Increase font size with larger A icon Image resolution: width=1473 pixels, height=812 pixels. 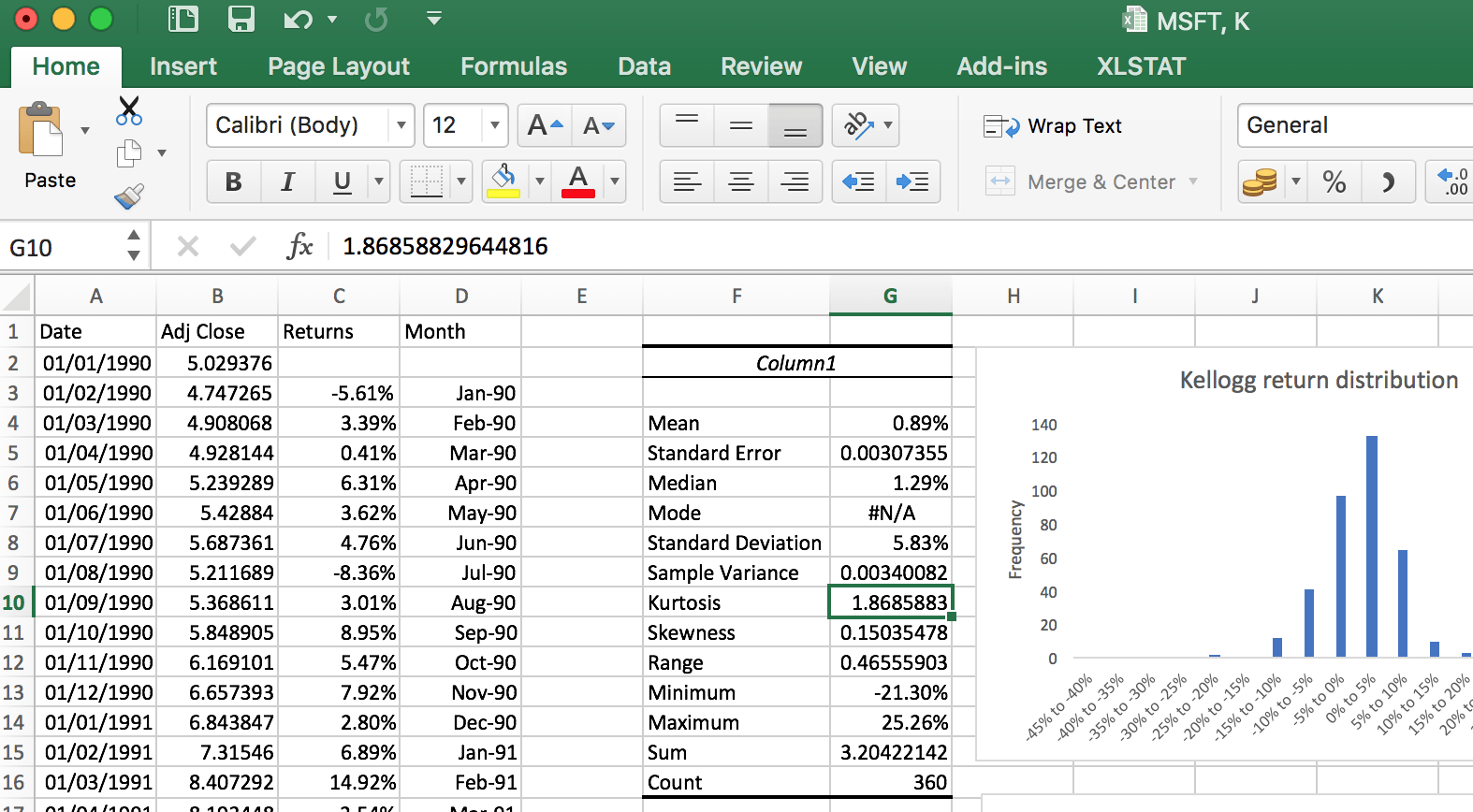pyautogui.click(x=546, y=125)
